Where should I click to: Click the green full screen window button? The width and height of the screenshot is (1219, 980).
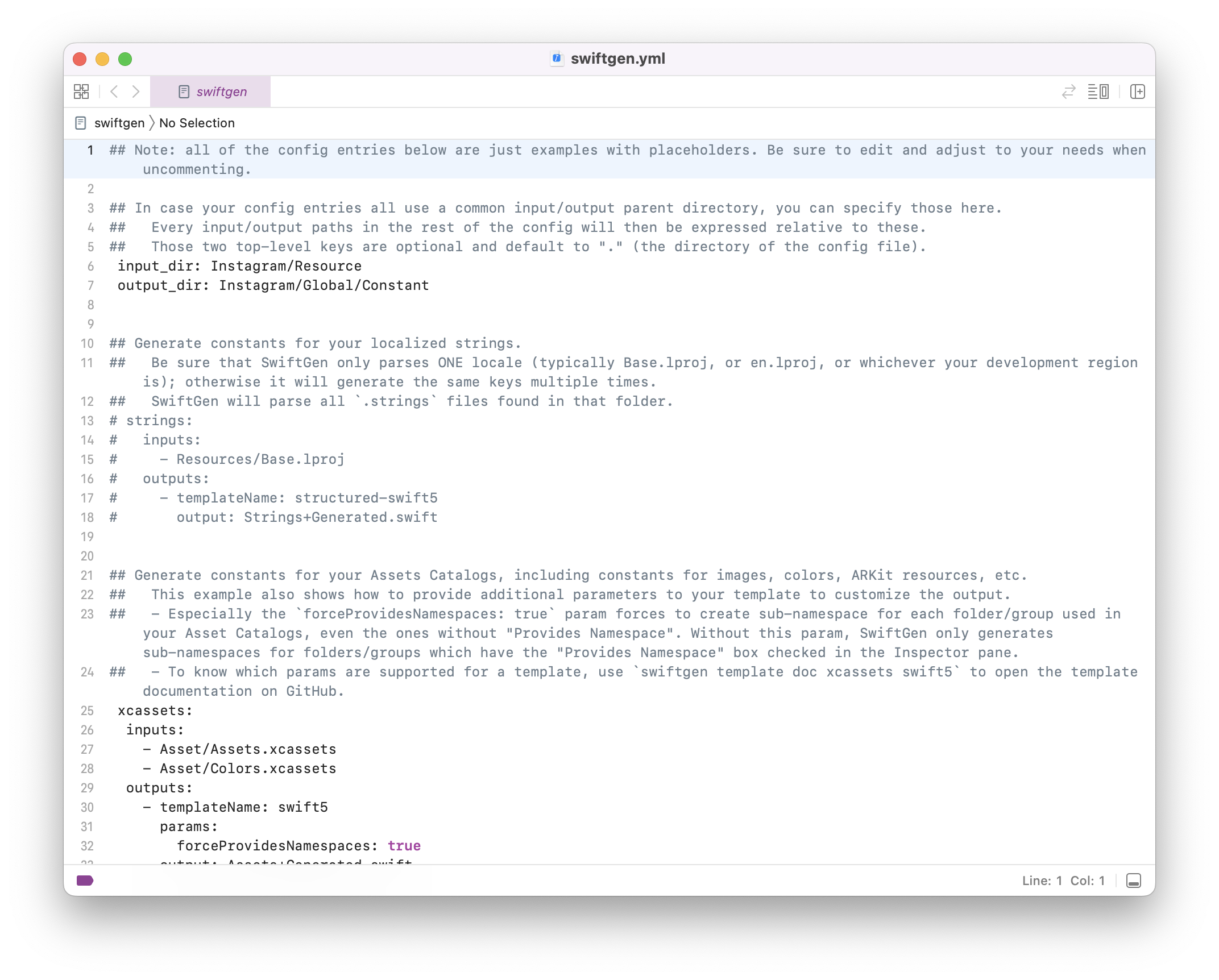[125, 59]
